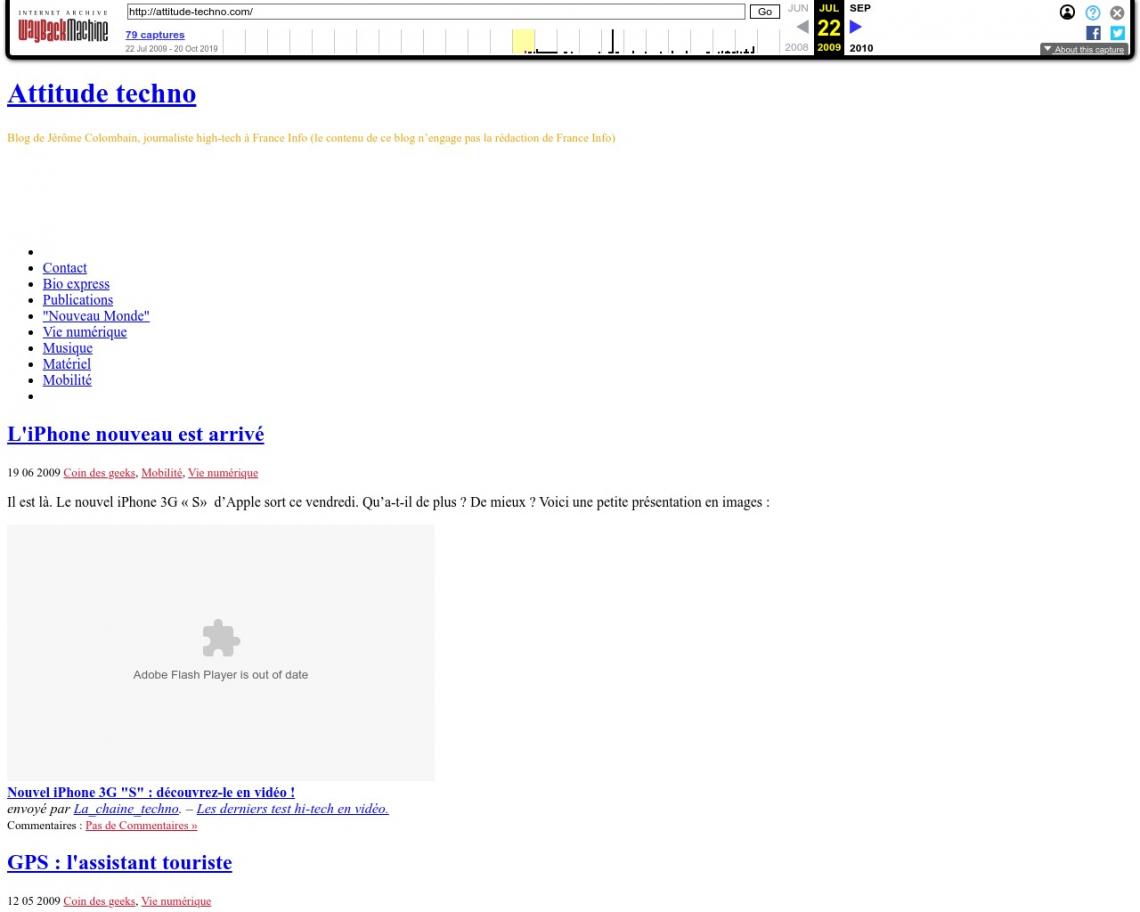Open the Attitude techno blog title
The height and width of the screenshot is (912, 1140).
coord(102,94)
